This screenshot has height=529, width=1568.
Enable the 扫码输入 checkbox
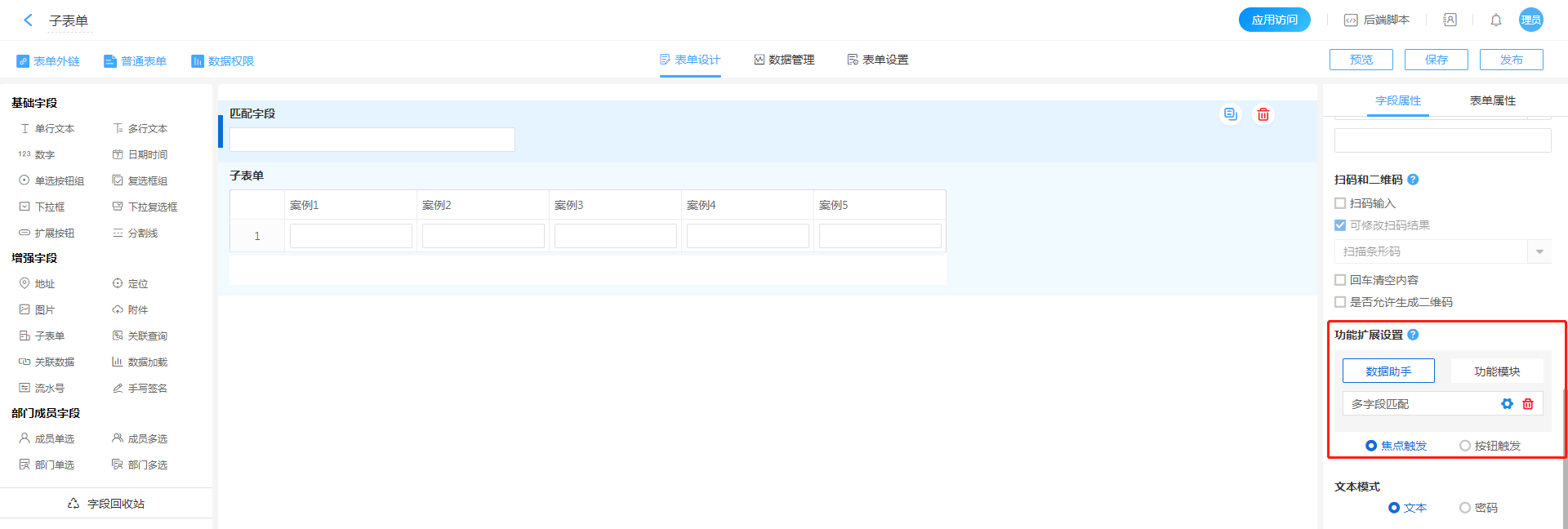point(1340,203)
